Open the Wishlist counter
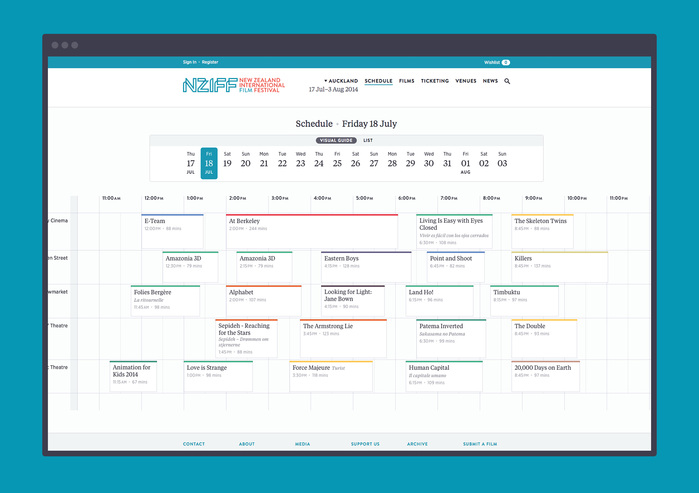Image resolution: width=699 pixels, height=493 pixels. coord(497,62)
